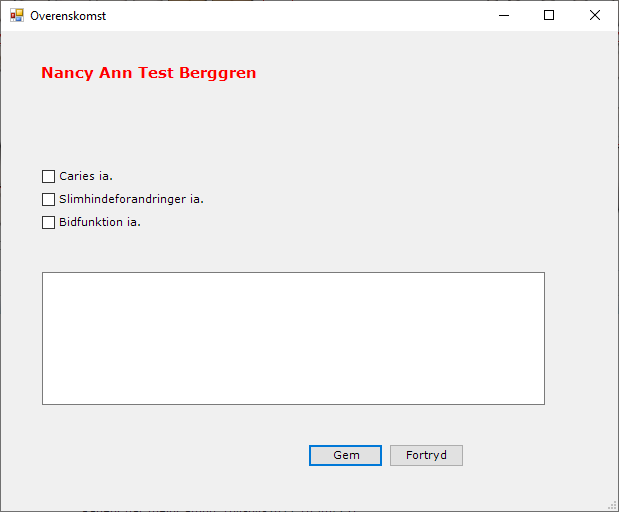This screenshot has height=512, width=619.
Task: Click empty title bar area right of Overenskomst
Action: (x=300, y=15)
